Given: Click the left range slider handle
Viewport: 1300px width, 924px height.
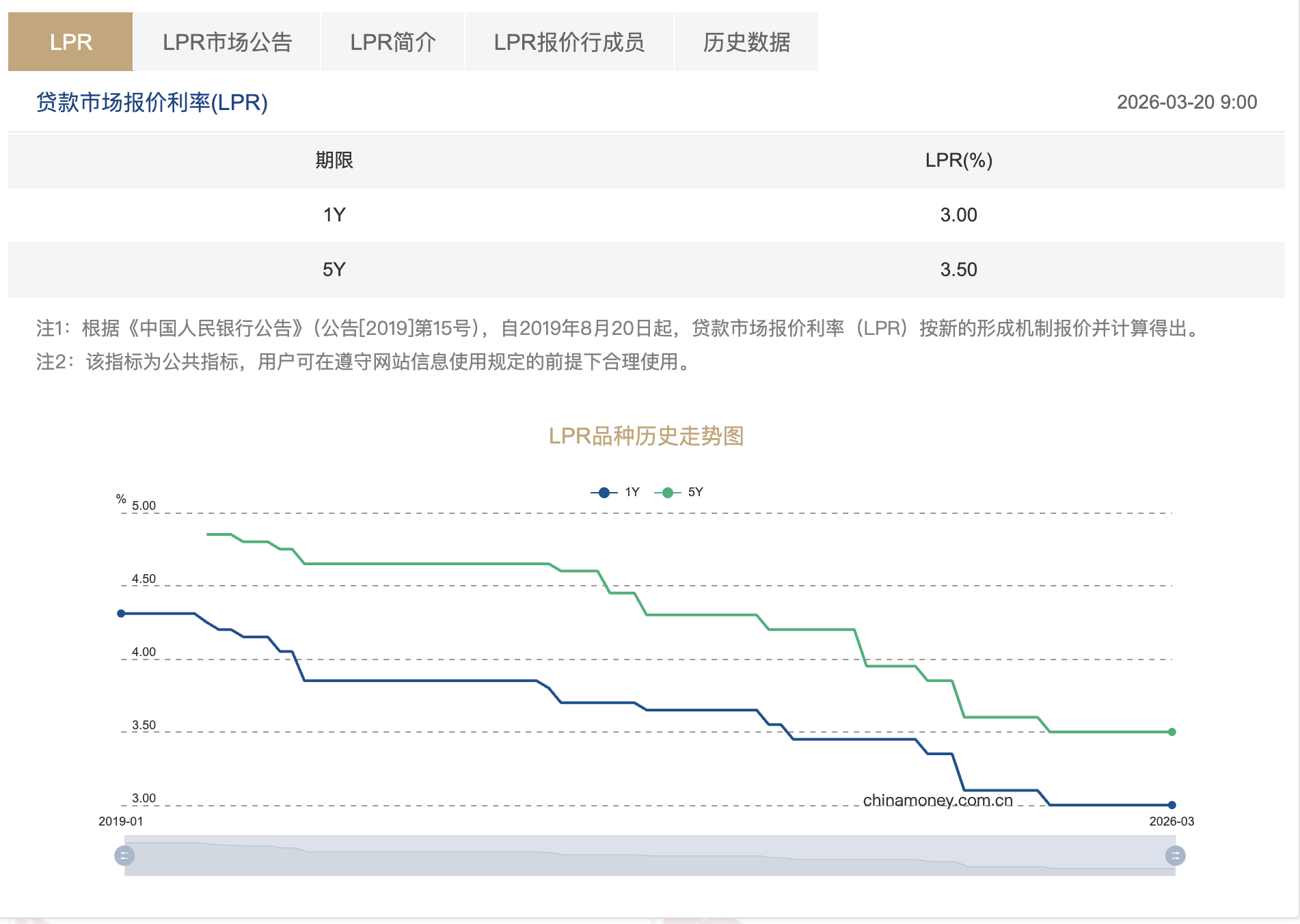Looking at the screenshot, I should [x=125, y=854].
